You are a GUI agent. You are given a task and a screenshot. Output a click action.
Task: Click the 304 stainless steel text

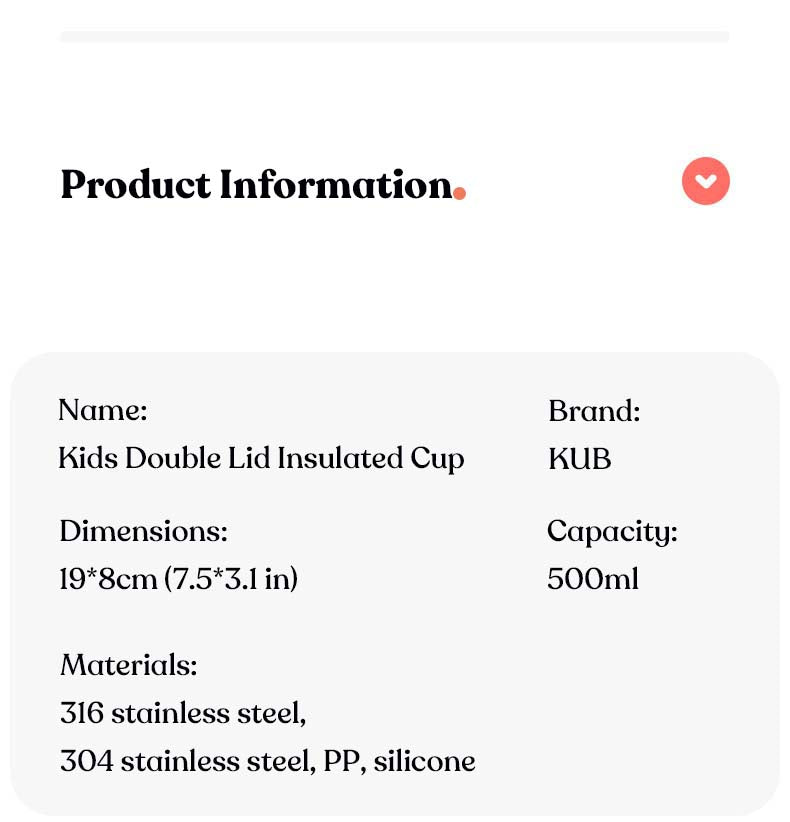186,761
